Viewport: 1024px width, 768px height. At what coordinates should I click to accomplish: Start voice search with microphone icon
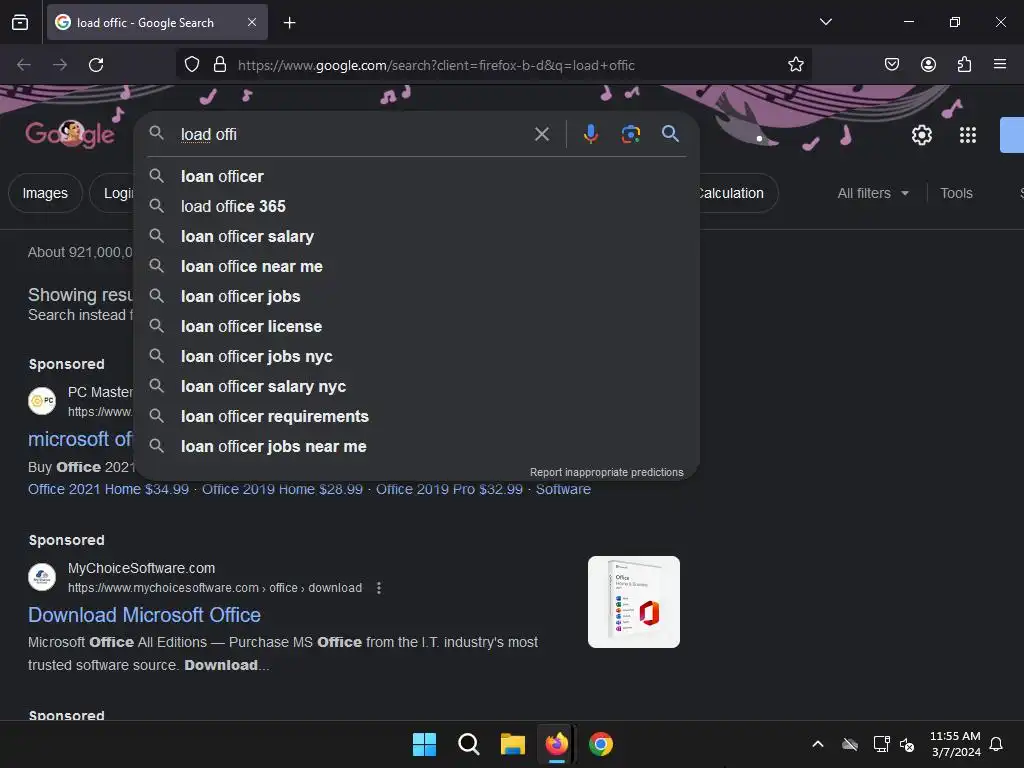click(590, 135)
